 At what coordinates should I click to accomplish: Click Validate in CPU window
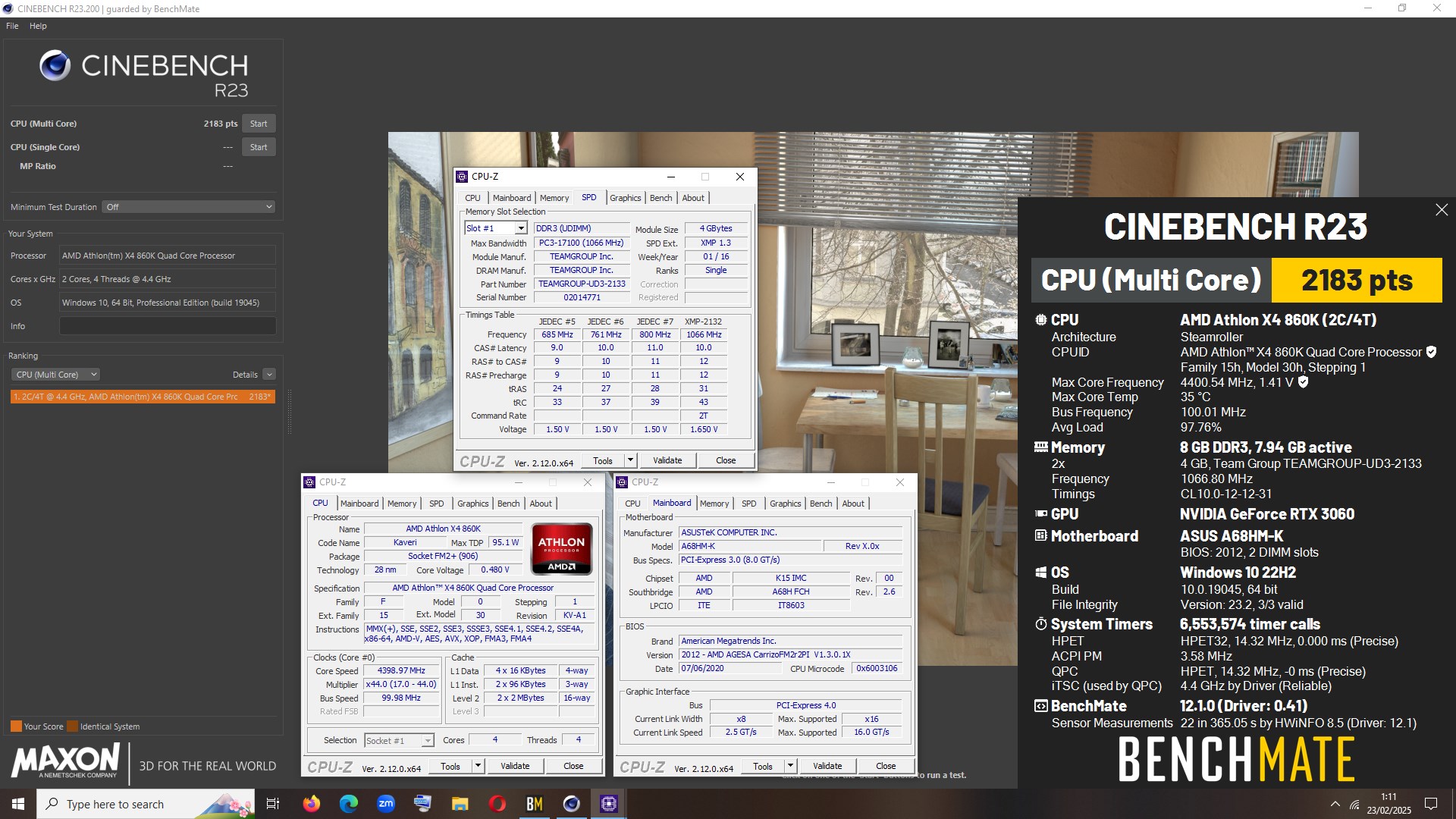coord(515,766)
